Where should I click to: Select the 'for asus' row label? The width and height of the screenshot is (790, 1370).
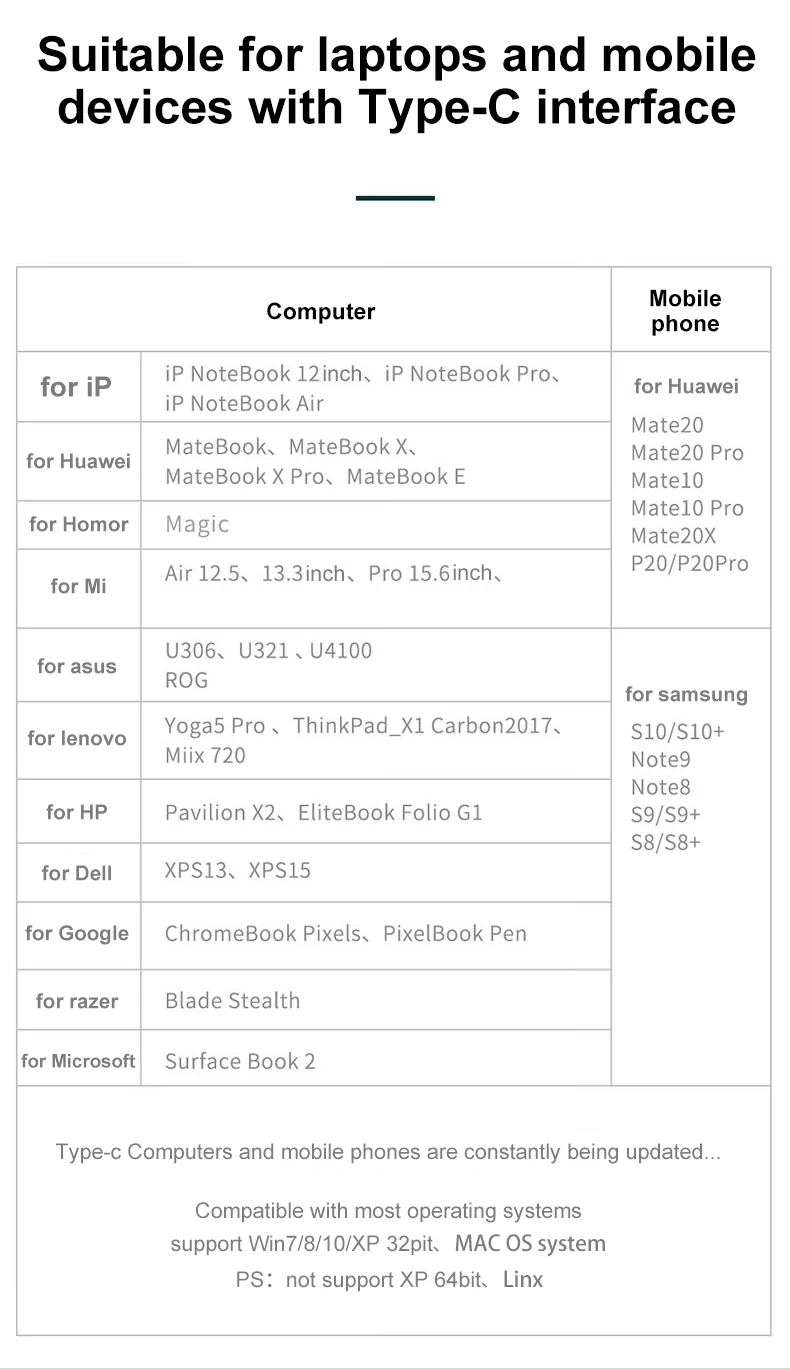77,666
